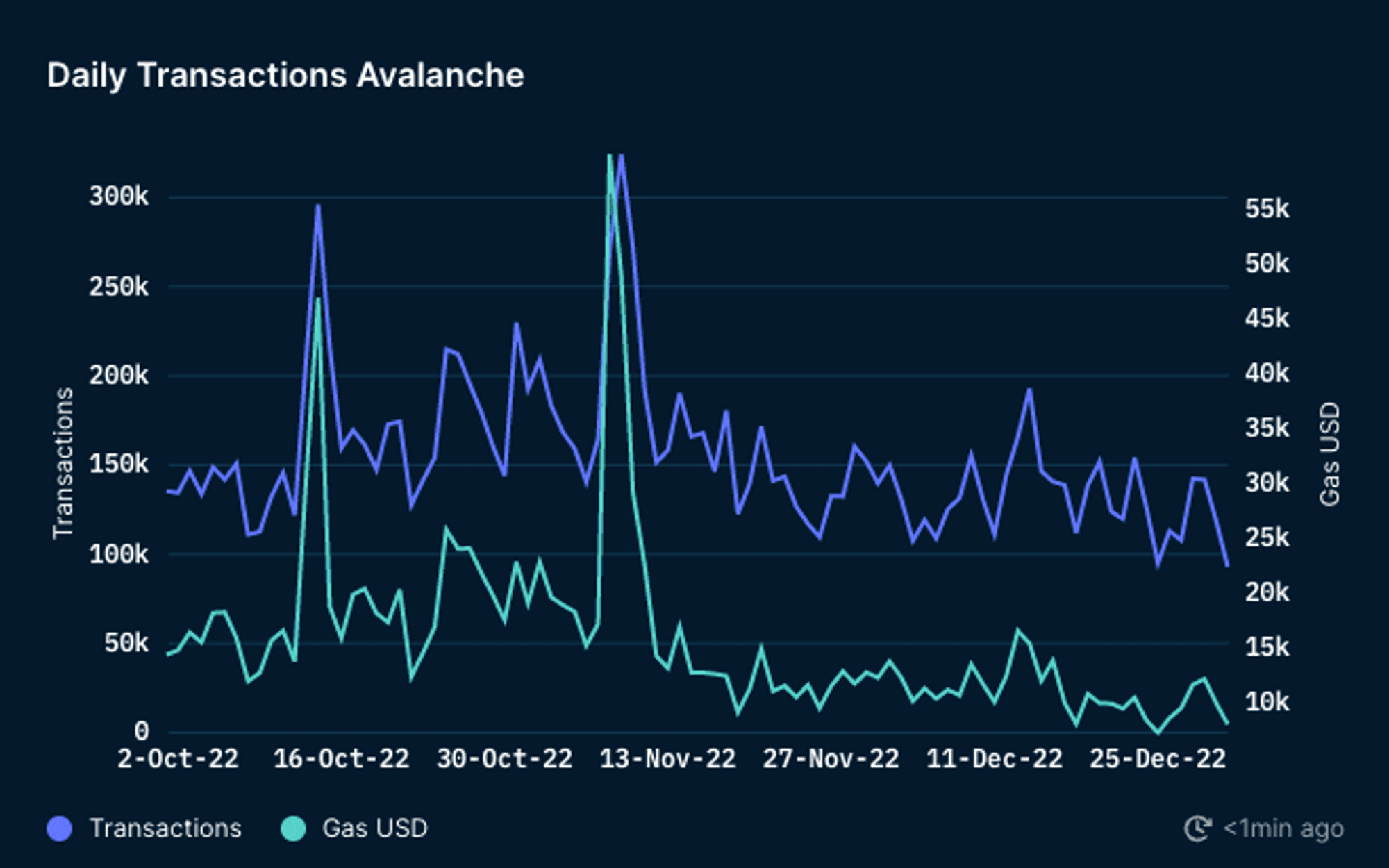Image resolution: width=1389 pixels, height=868 pixels.
Task: Select the 'Daily Transactions Avalanche' chart title
Action: coord(285,75)
